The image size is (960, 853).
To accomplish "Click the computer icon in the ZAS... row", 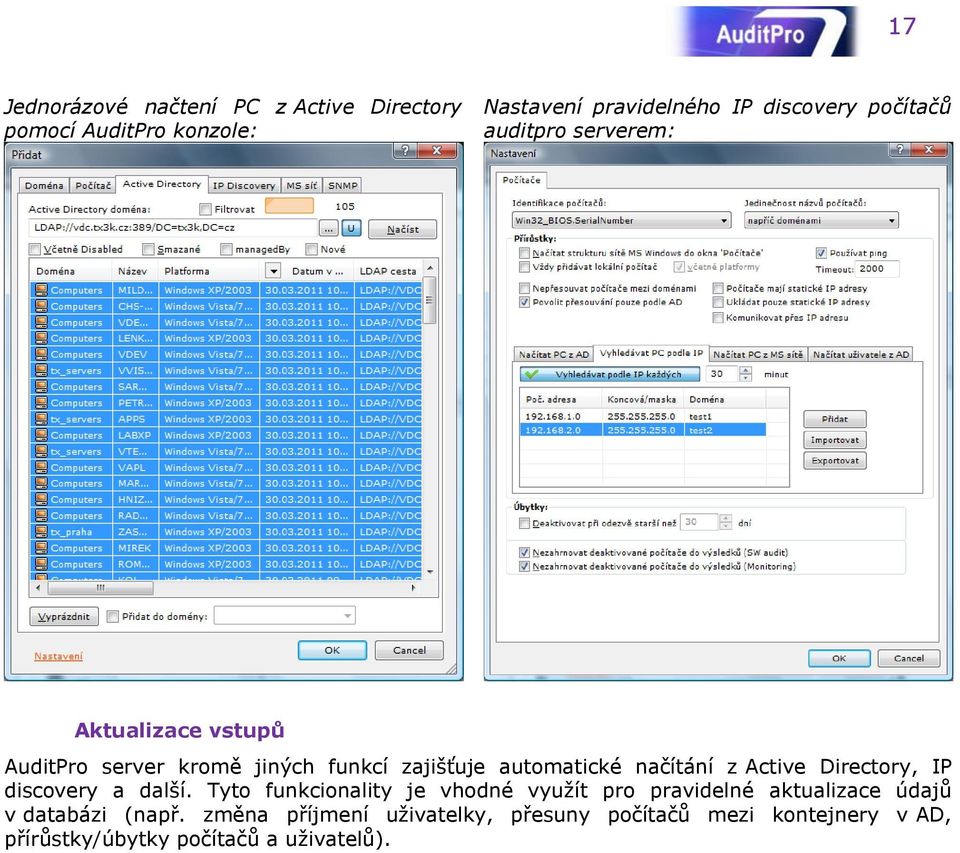I will (41, 532).
